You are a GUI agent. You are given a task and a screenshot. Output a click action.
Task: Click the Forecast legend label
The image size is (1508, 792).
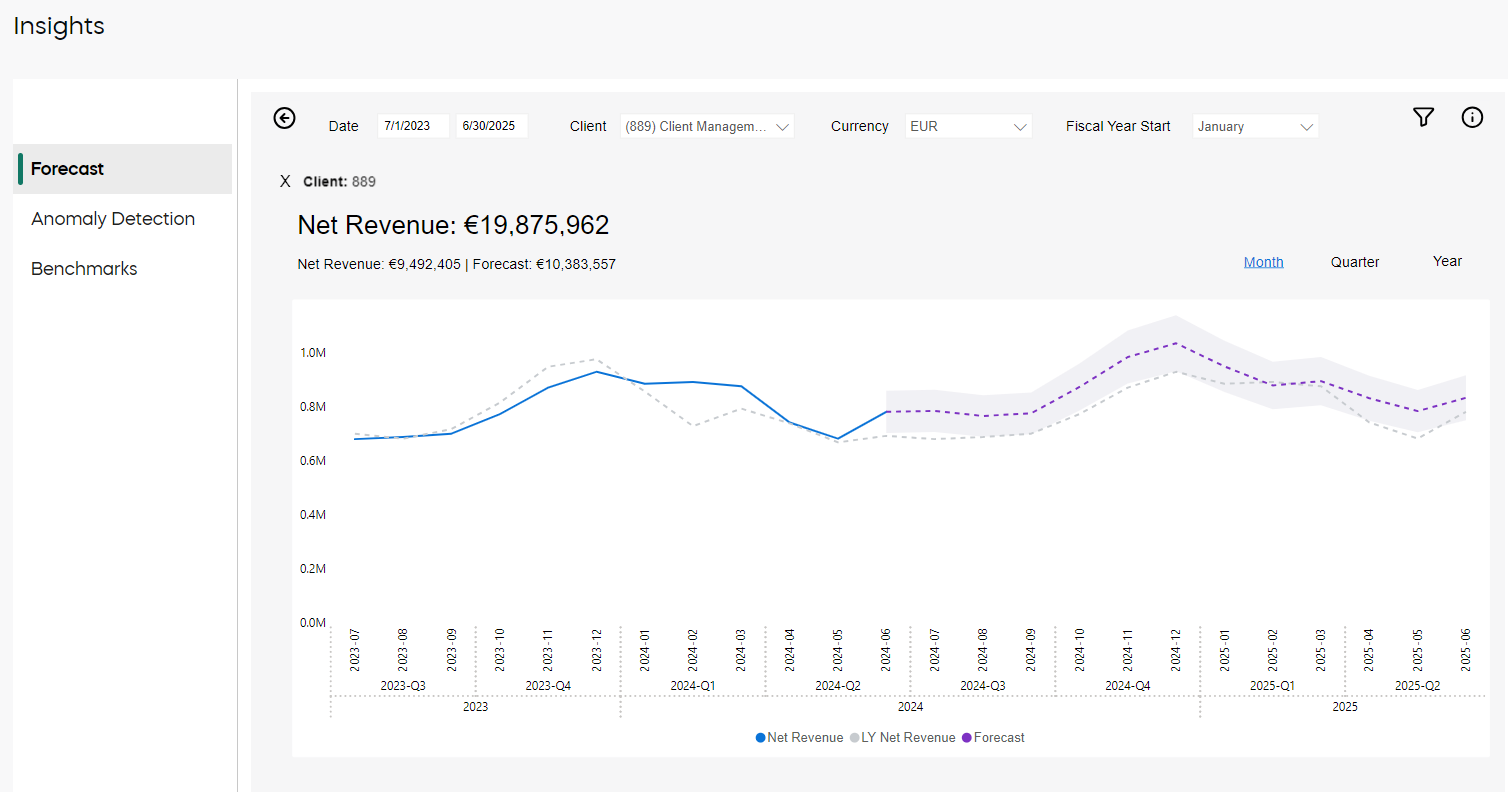(999, 738)
